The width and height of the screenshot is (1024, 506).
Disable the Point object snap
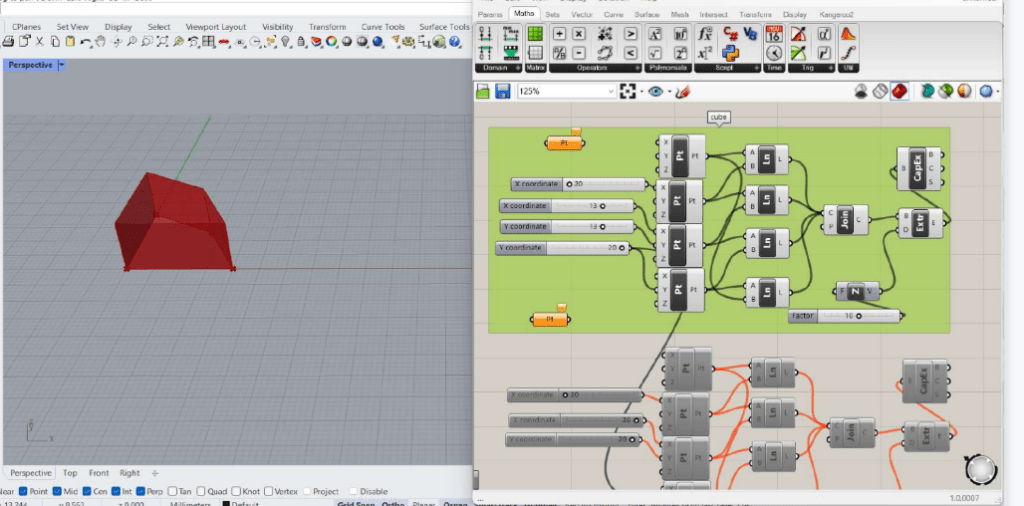[x=22, y=491]
